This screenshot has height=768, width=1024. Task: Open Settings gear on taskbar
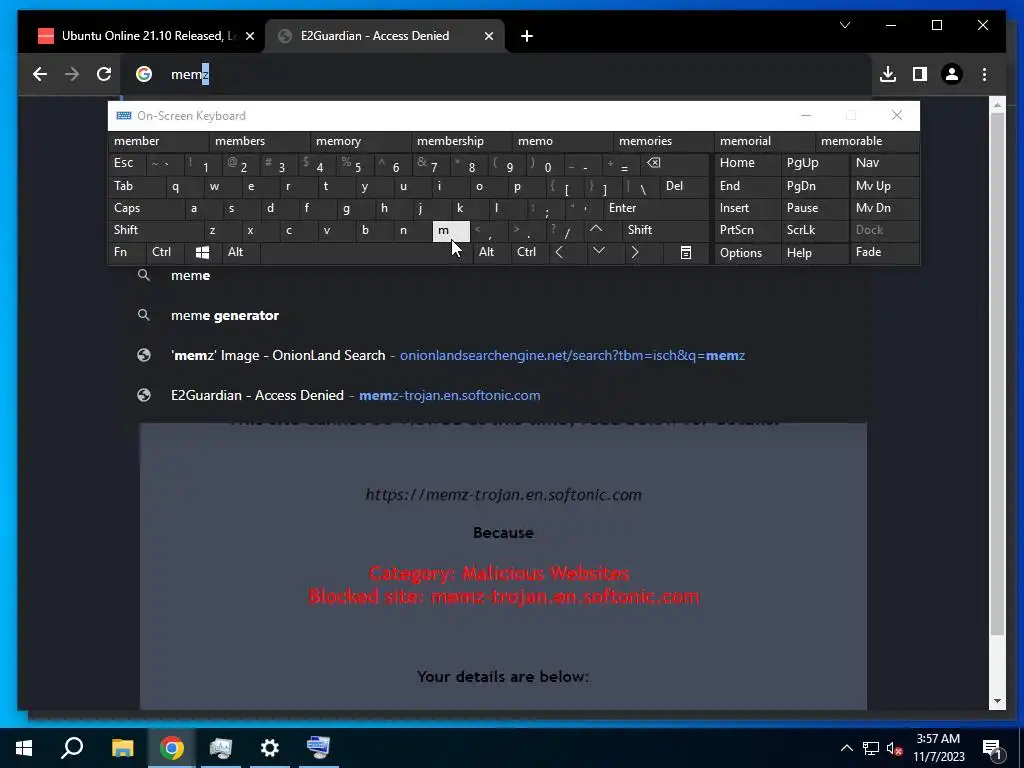[x=269, y=748]
